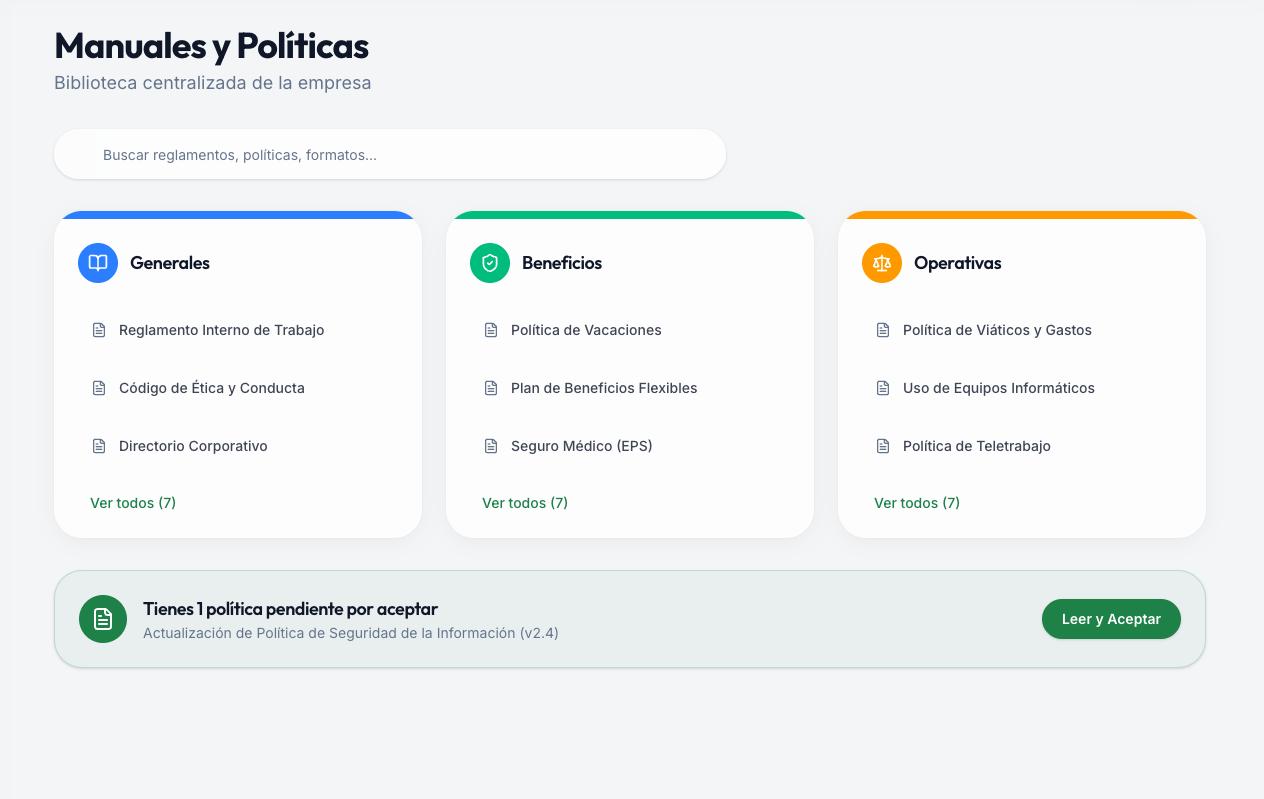Click the document icon beside Seguro Médico (EPS)

491,446
